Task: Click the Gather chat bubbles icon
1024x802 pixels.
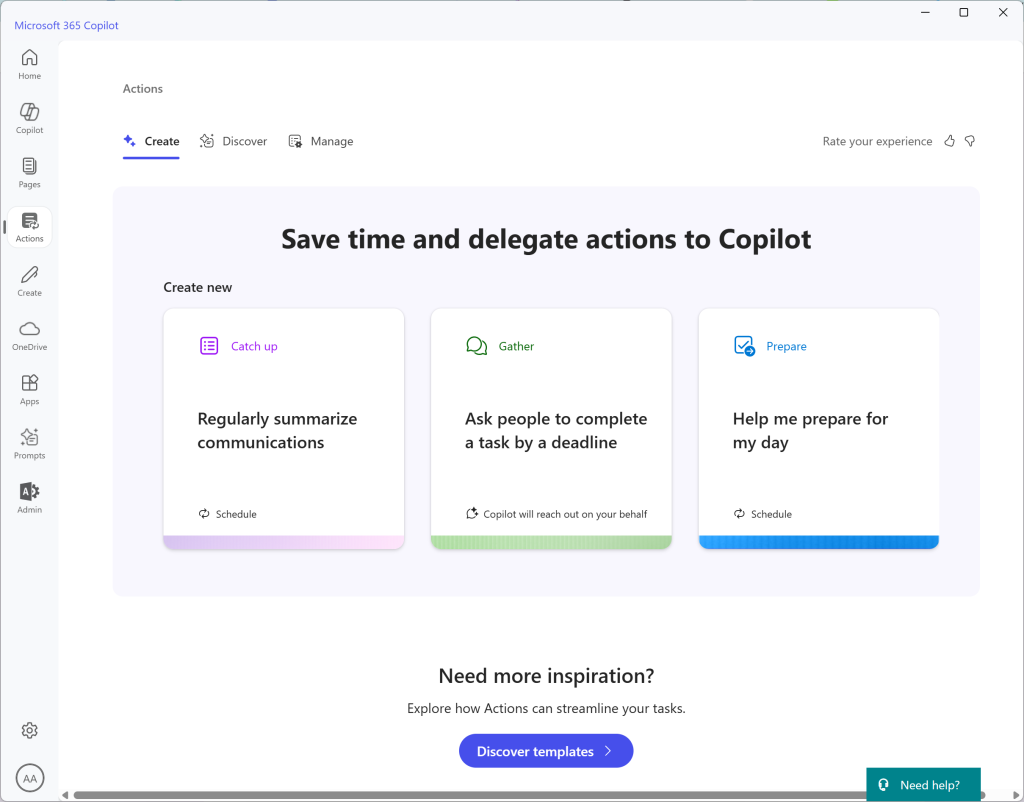Action: [477, 345]
